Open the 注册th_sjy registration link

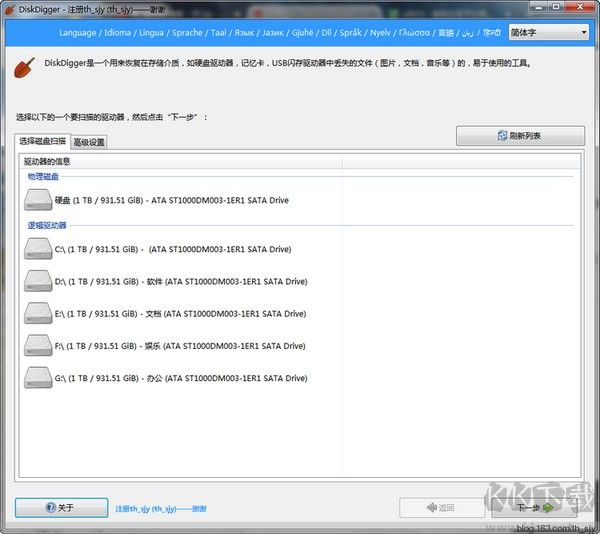[161, 509]
